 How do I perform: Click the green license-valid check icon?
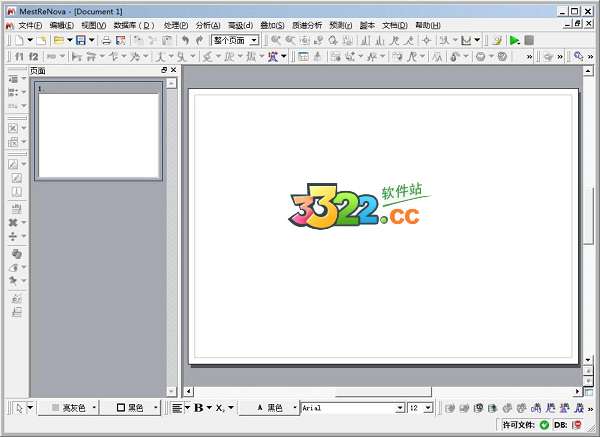(x=544, y=425)
